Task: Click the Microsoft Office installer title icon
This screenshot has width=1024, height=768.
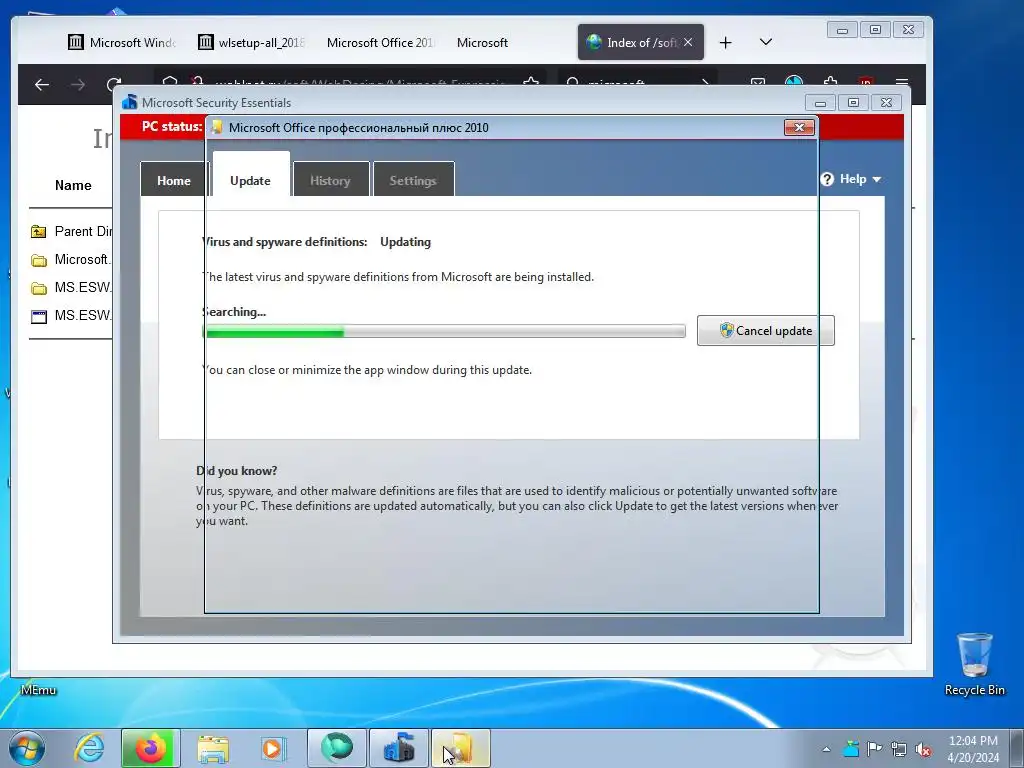Action: tap(216, 127)
